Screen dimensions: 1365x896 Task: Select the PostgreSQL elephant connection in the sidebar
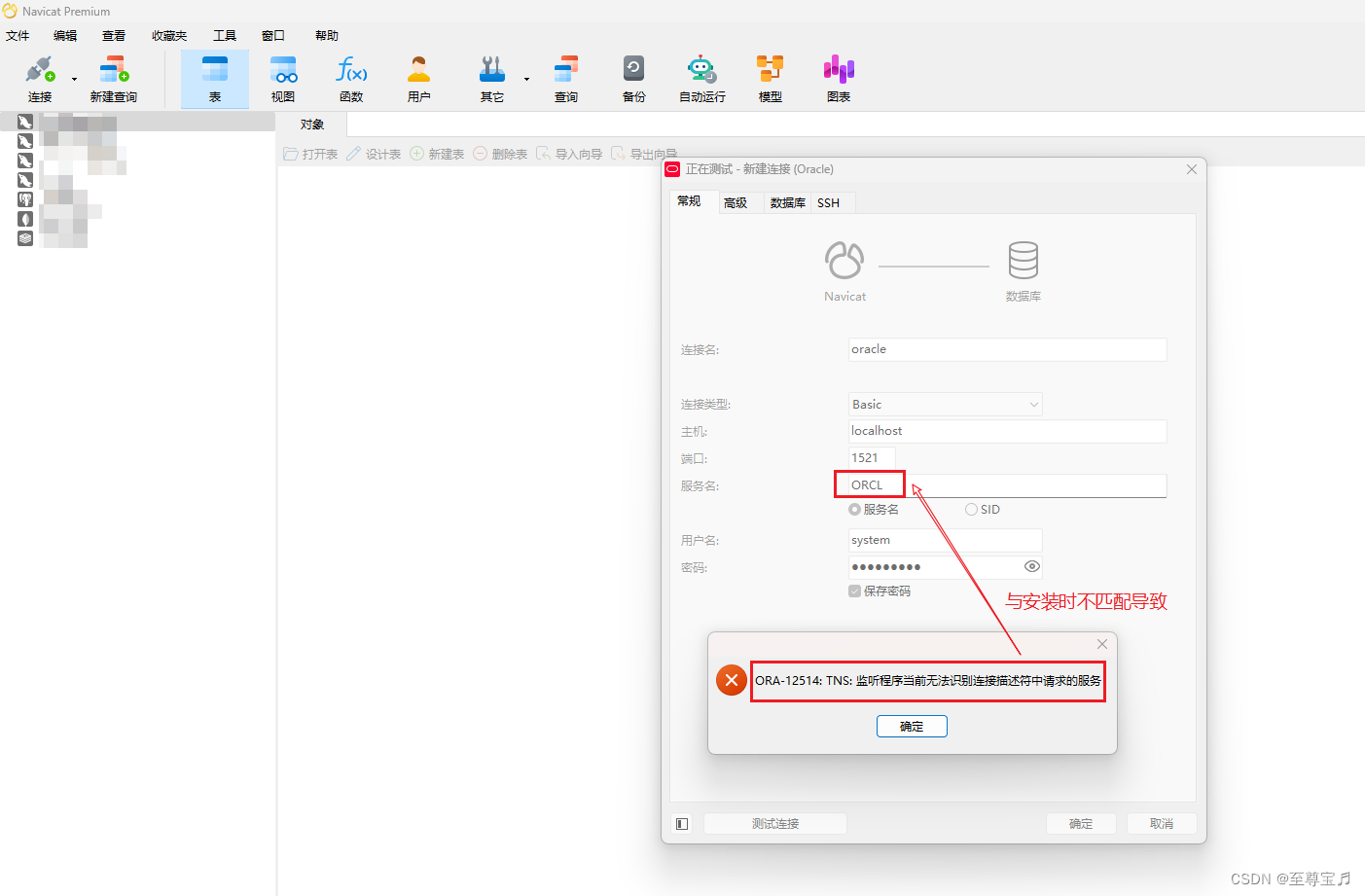137,199
